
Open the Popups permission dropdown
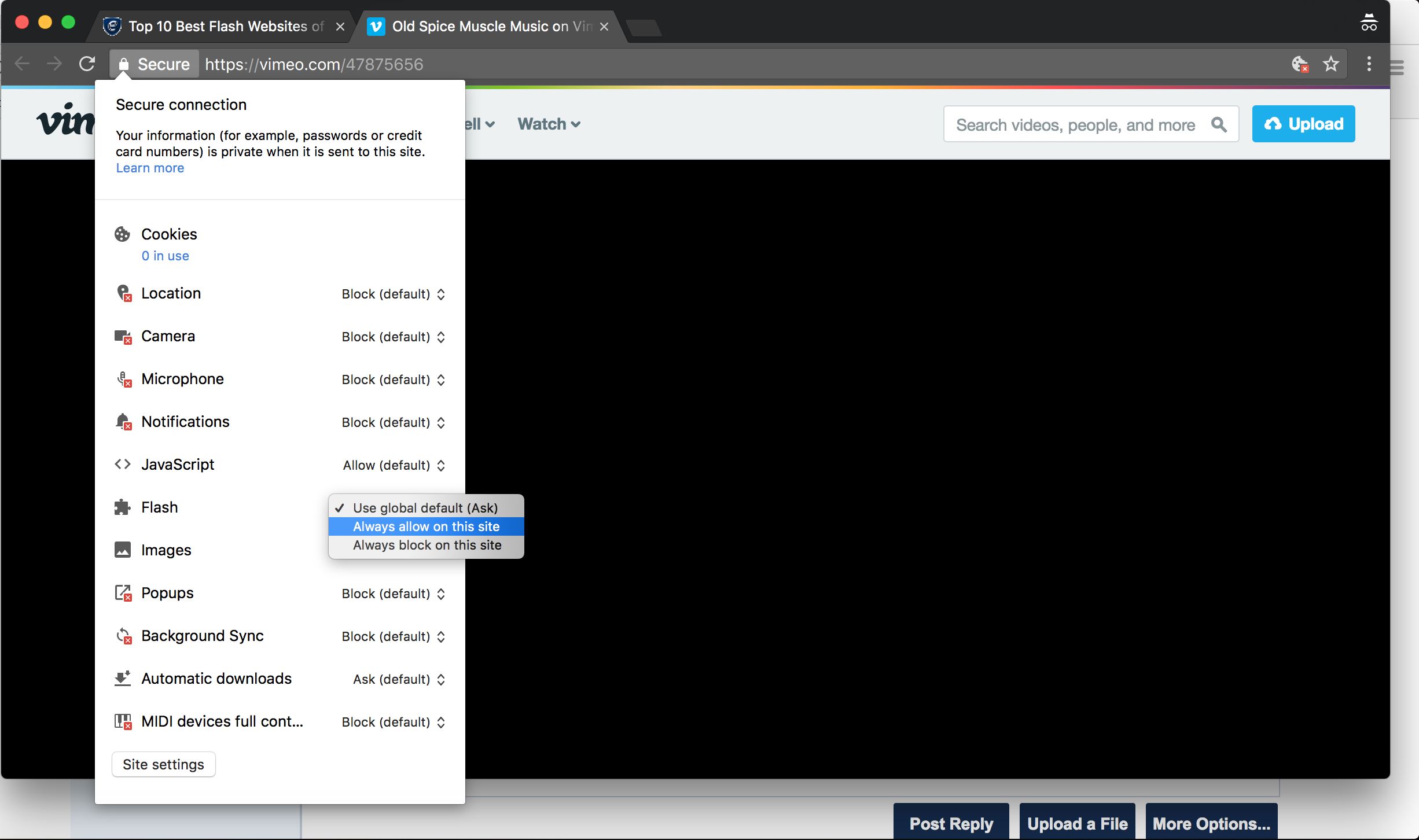point(393,594)
